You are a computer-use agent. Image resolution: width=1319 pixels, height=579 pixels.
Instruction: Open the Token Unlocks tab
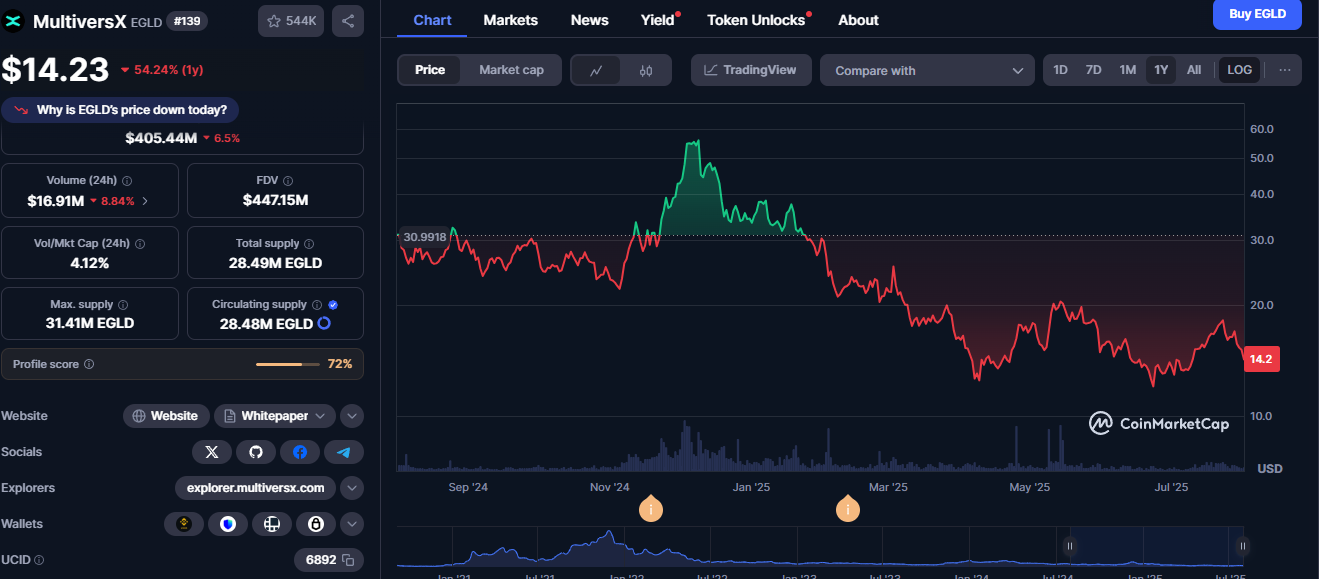756,20
